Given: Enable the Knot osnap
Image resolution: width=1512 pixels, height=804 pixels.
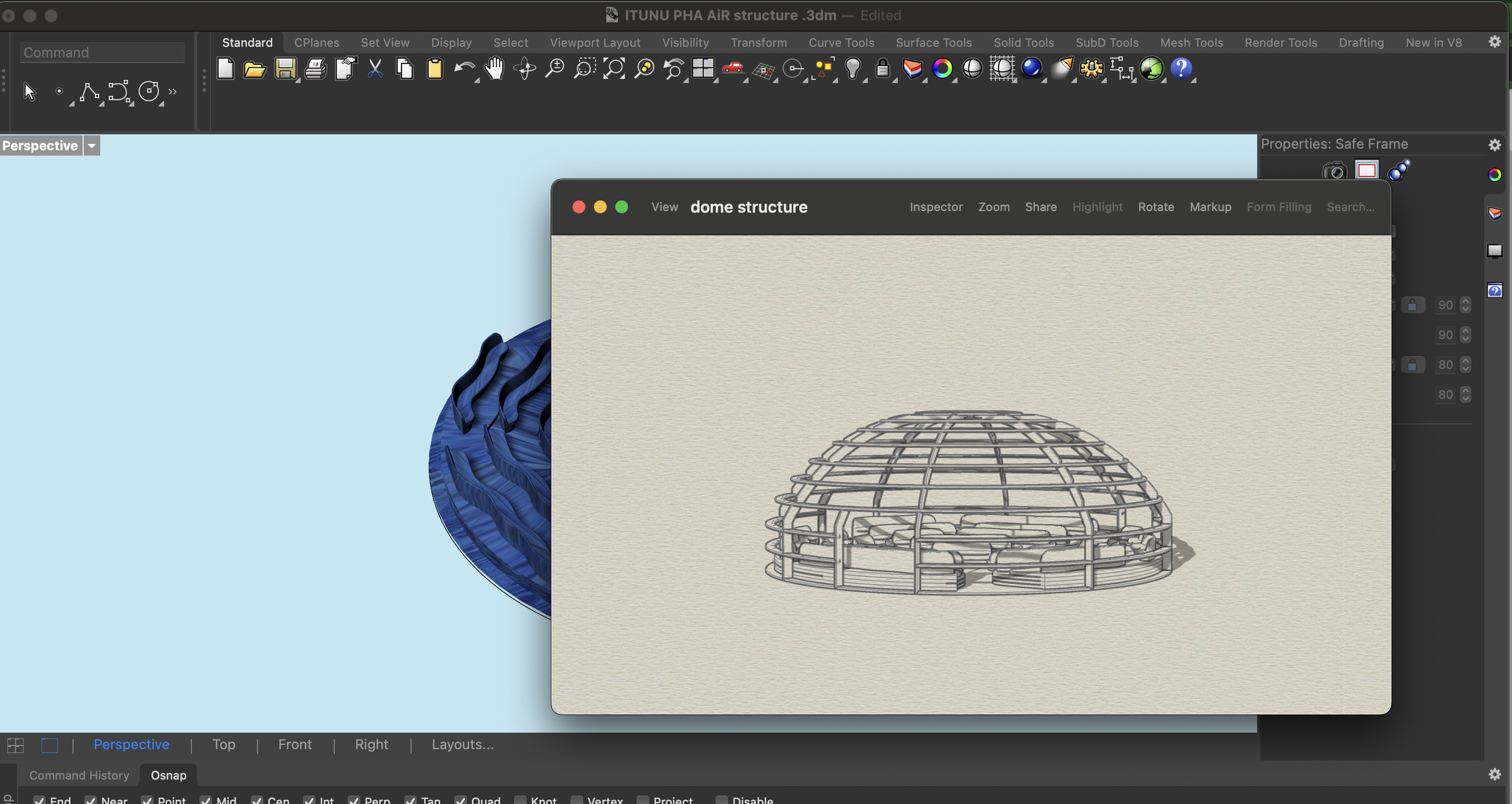Looking at the screenshot, I should click(x=521, y=799).
